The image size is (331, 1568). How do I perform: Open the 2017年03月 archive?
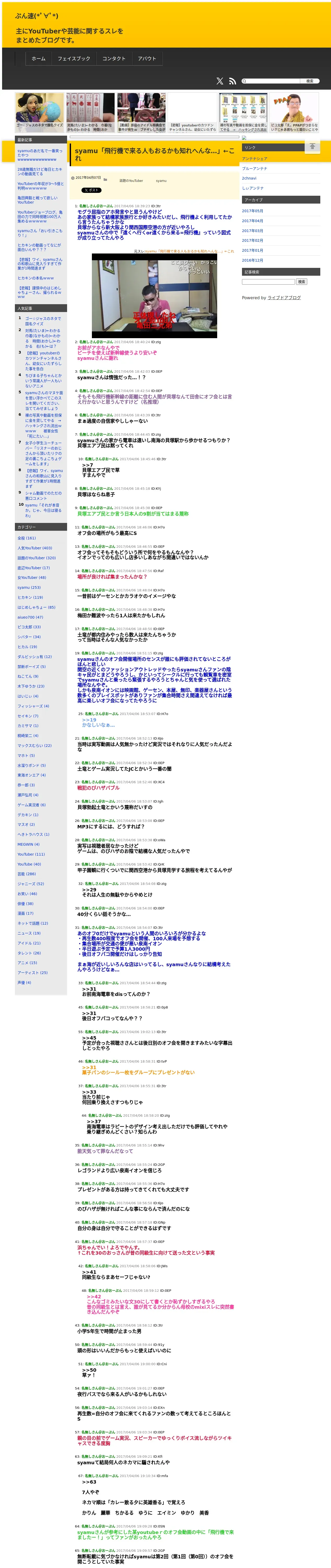[252, 231]
